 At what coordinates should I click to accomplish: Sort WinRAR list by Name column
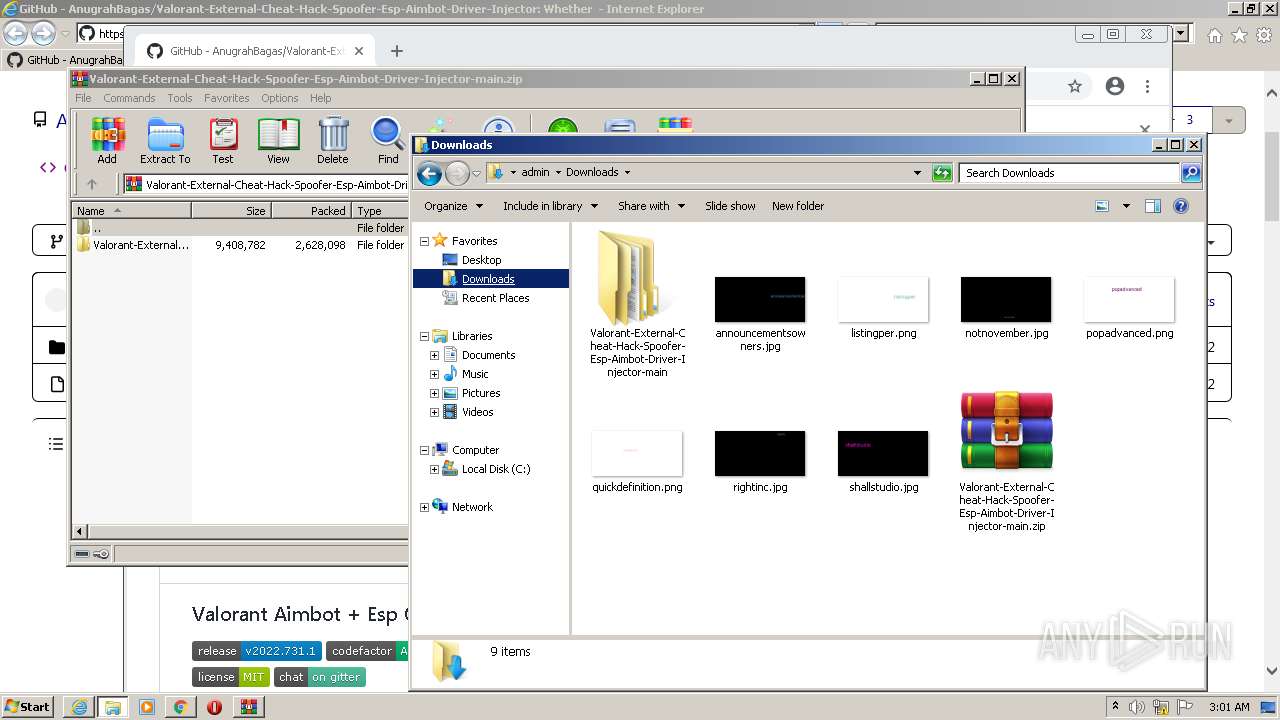pos(131,211)
